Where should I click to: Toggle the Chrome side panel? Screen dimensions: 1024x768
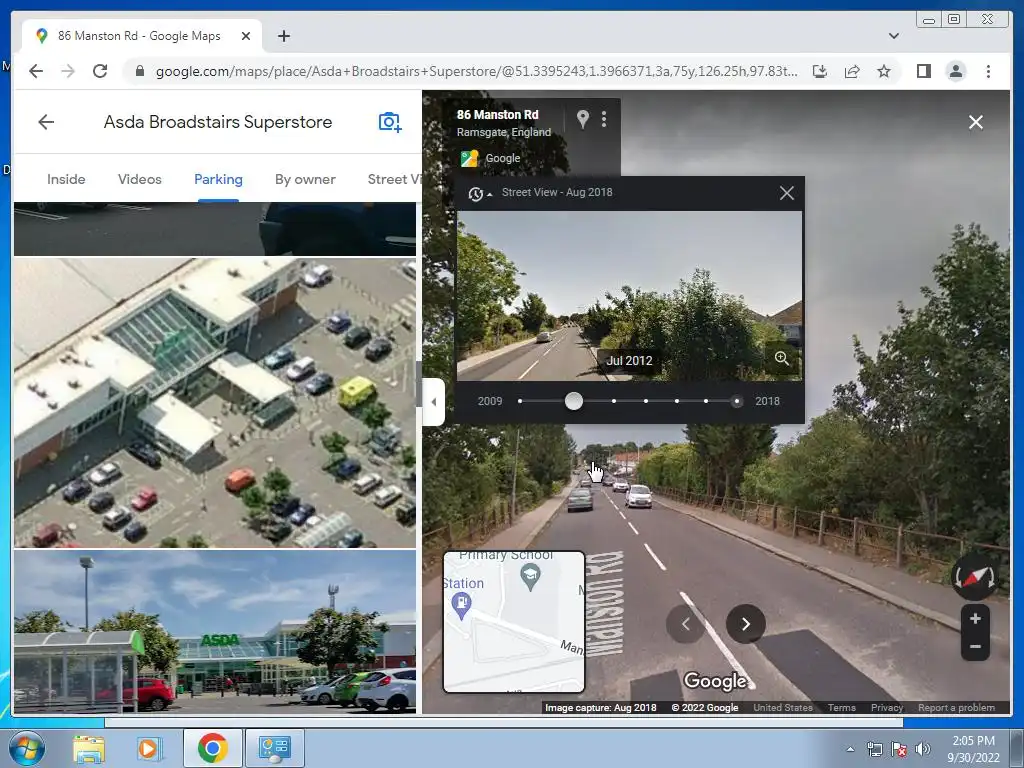point(923,71)
